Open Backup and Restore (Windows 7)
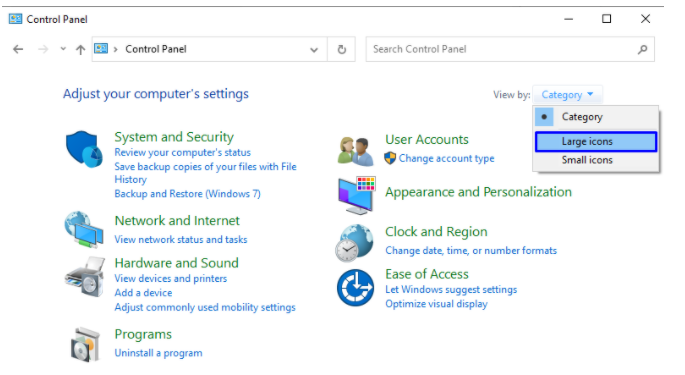Viewport: 685px width, 375px height. (187, 194)
